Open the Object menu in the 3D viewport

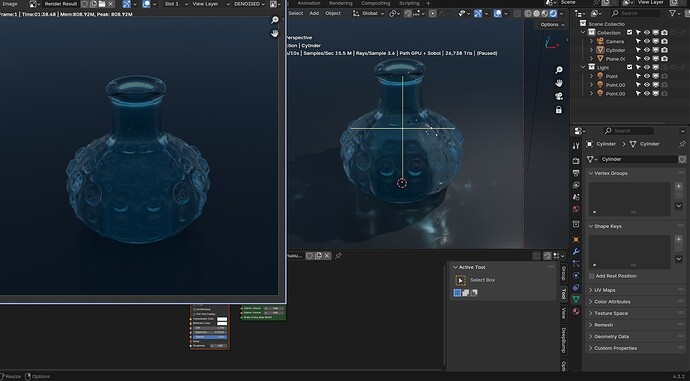pos(333,13)
